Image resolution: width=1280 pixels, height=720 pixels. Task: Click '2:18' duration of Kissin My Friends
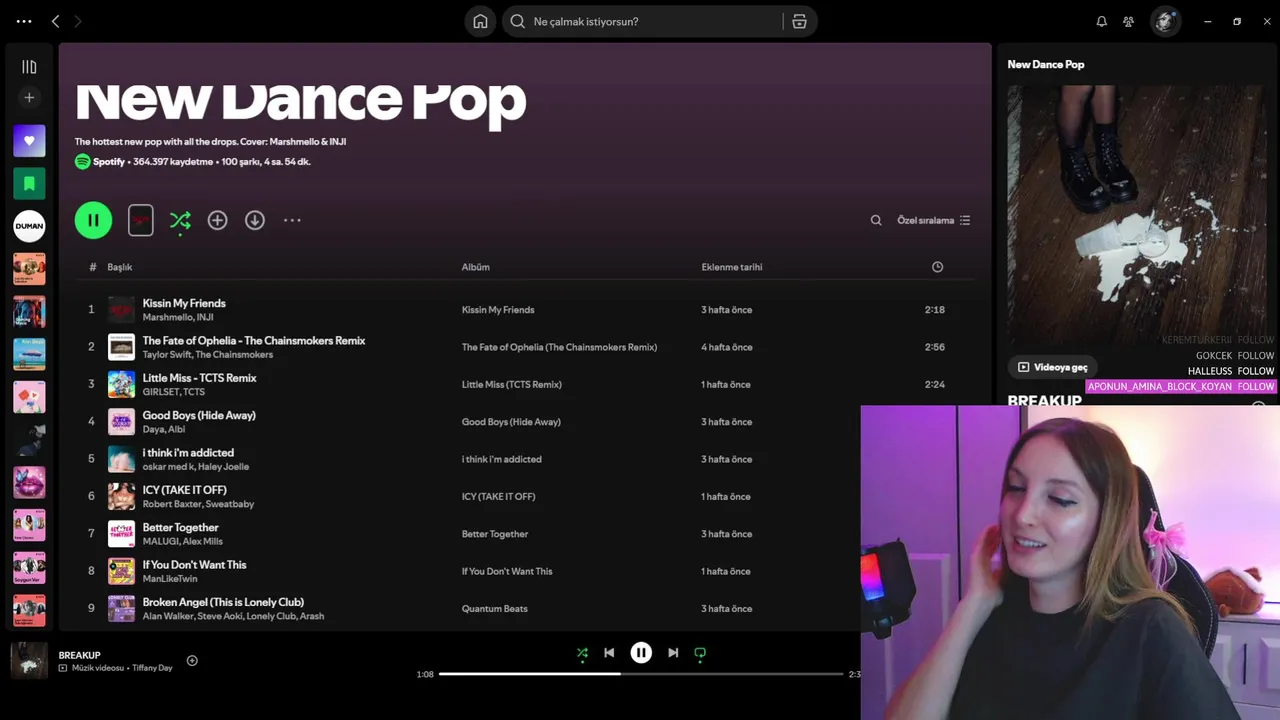(934, 309)
